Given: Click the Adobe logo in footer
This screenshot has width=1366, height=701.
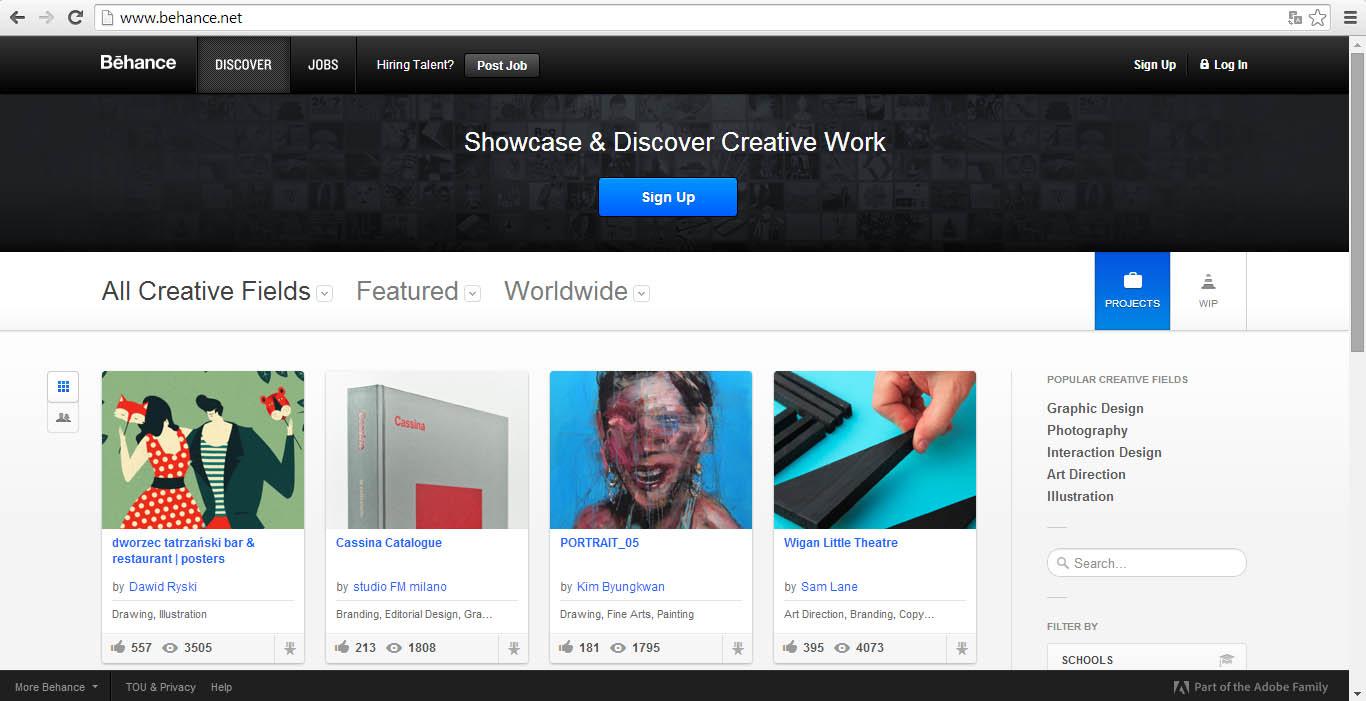Looking at the screenshot, I should (x=1181, y=687).
